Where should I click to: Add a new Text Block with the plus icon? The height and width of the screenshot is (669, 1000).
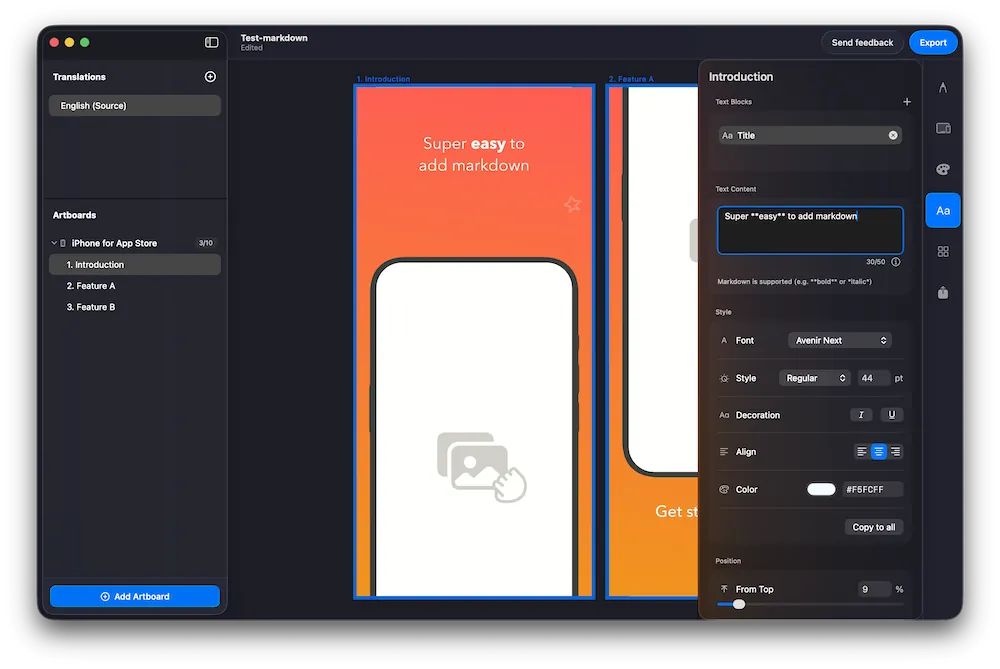[x=907, y=101]
